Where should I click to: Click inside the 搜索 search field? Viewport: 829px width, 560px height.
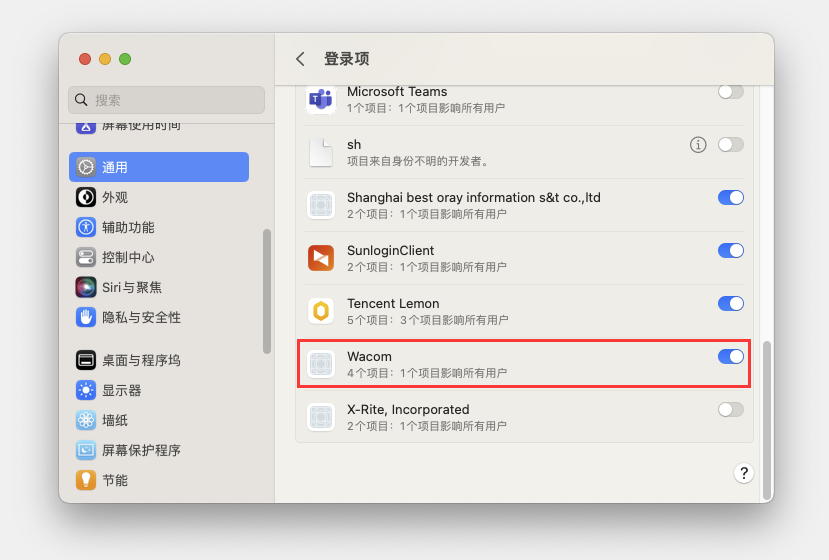coord(167,100)
